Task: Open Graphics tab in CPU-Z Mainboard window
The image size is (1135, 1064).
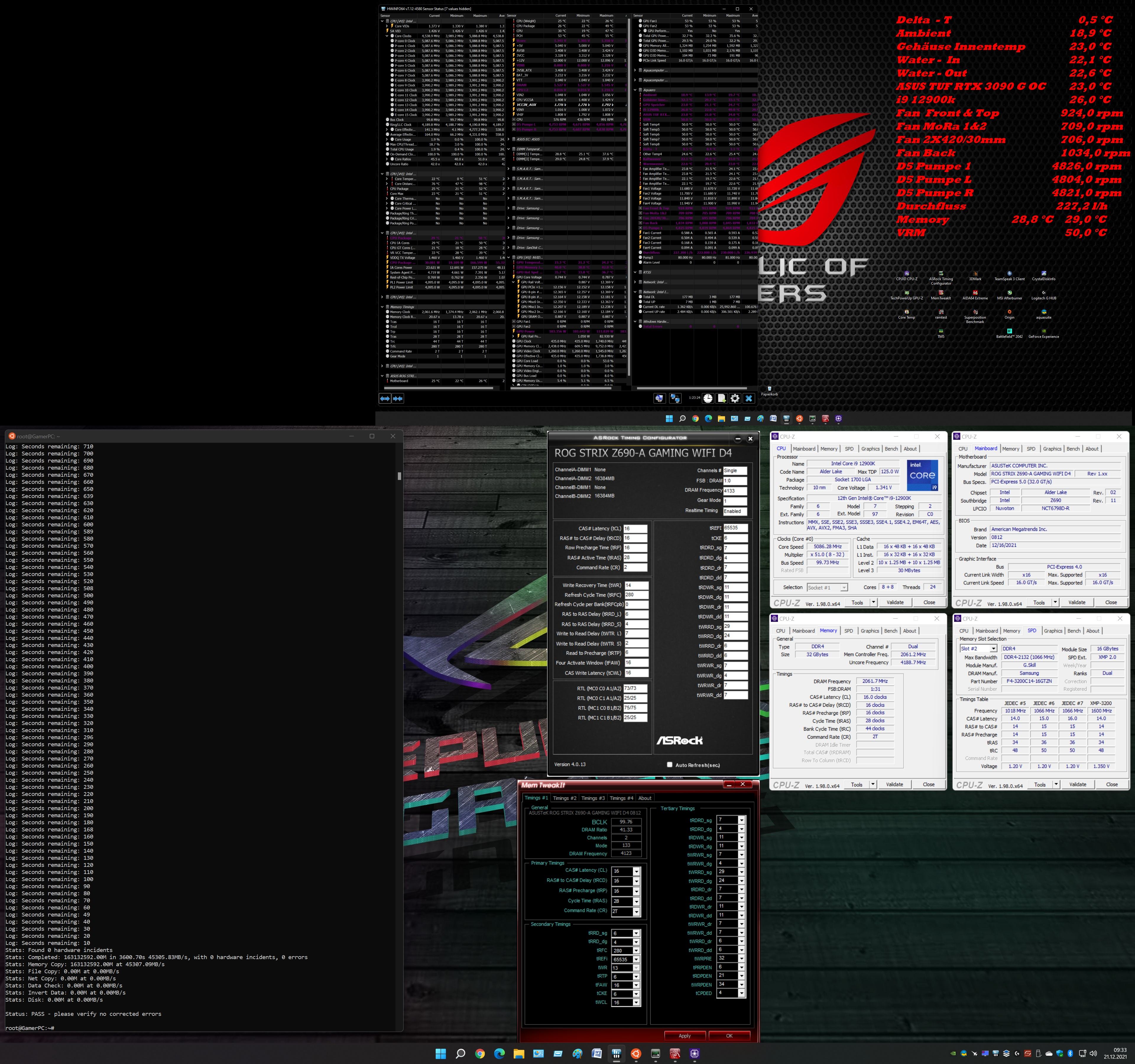Action: click(x=1052, y=449)
